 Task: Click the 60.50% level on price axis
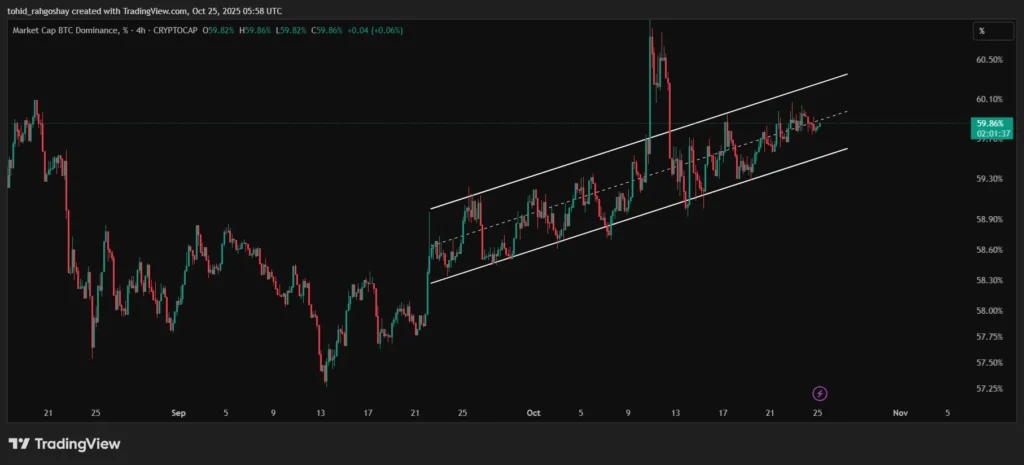988,60
